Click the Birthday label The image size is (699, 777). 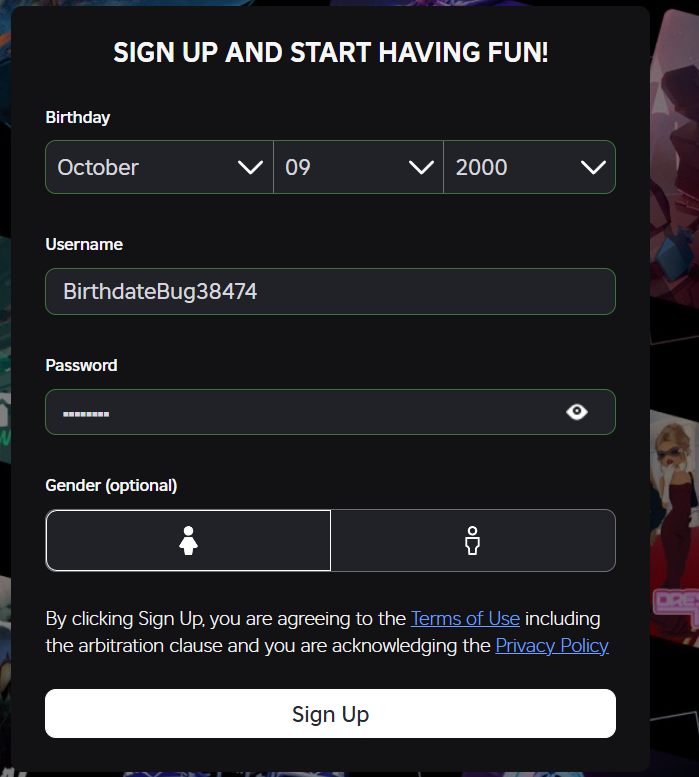(x=78, y=117)
